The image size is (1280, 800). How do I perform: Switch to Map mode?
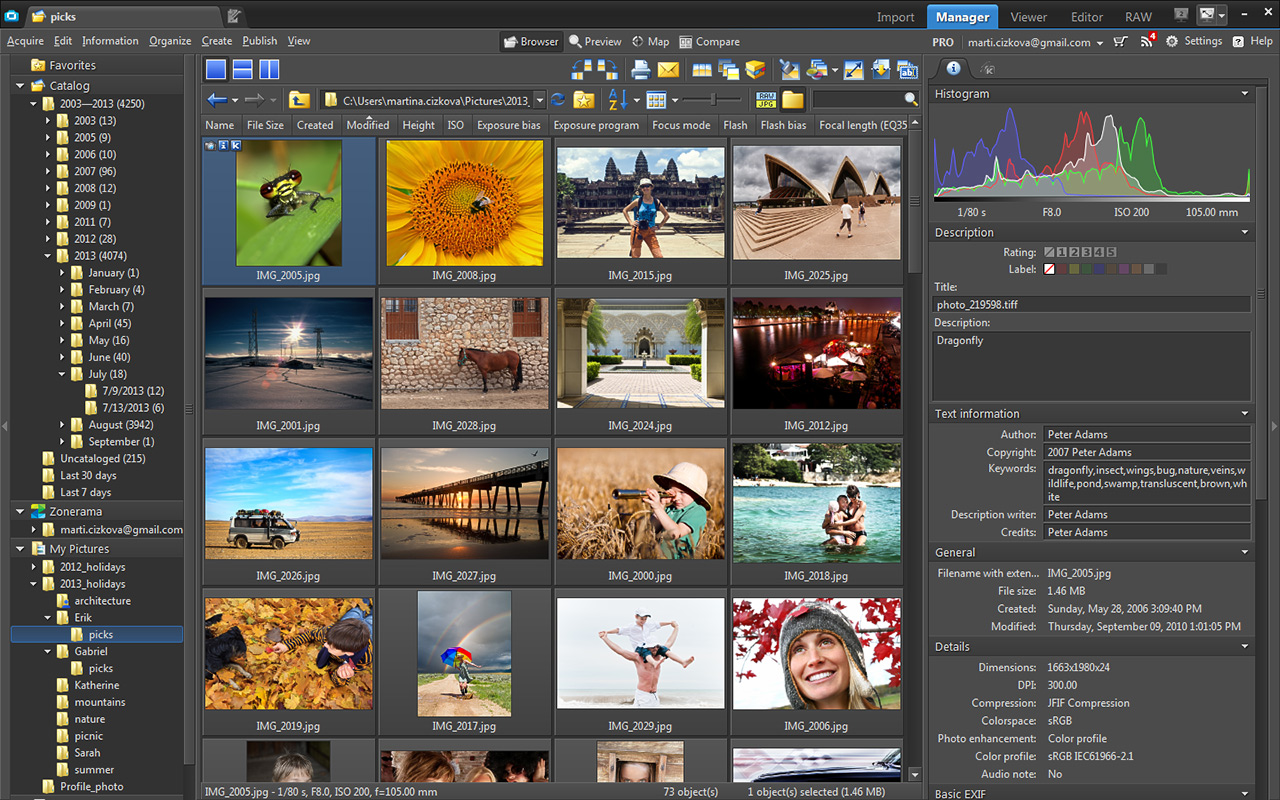(x=651, y=42)
